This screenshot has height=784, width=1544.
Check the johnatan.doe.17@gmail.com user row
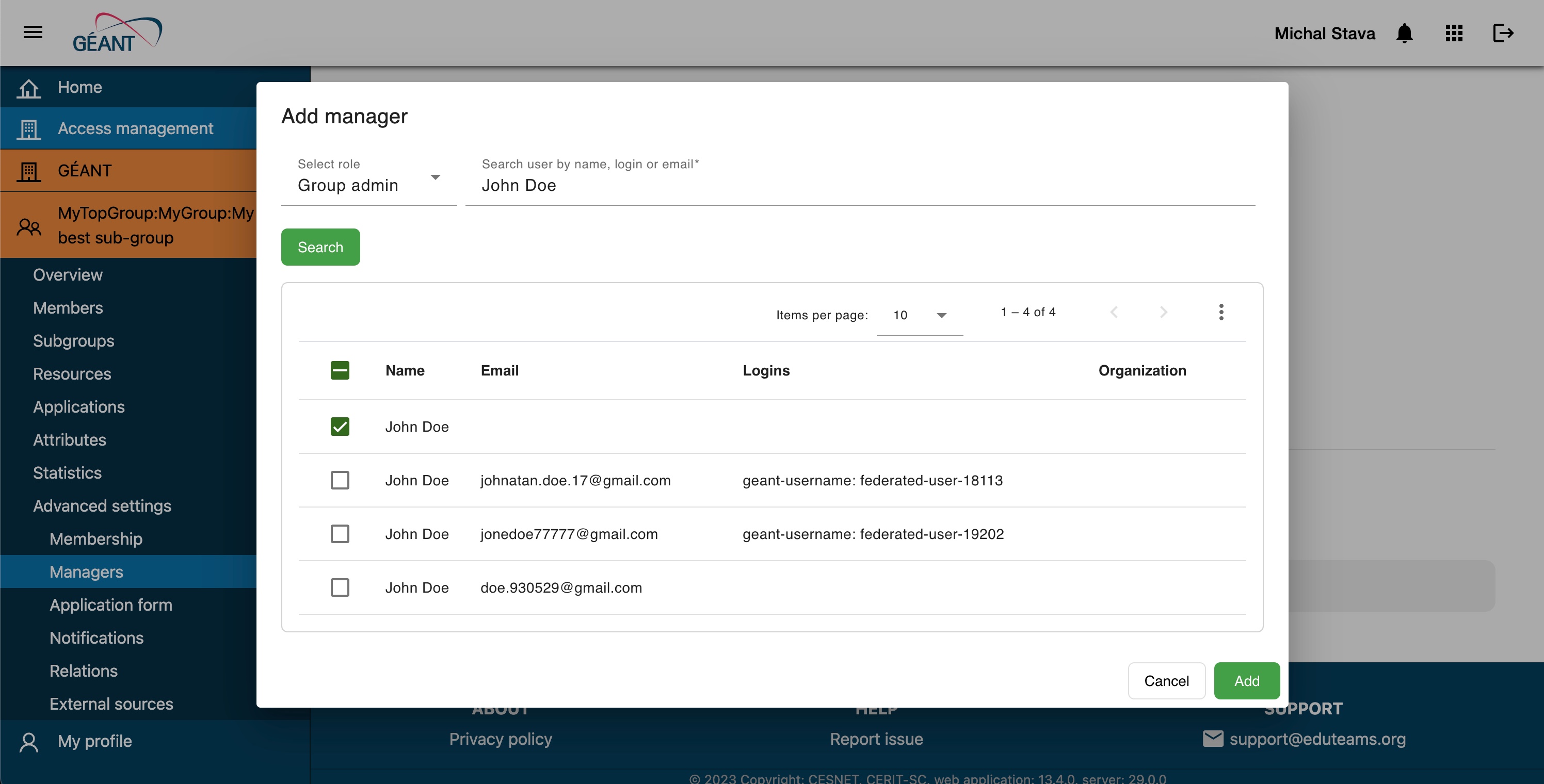click(x=340, y=480)
